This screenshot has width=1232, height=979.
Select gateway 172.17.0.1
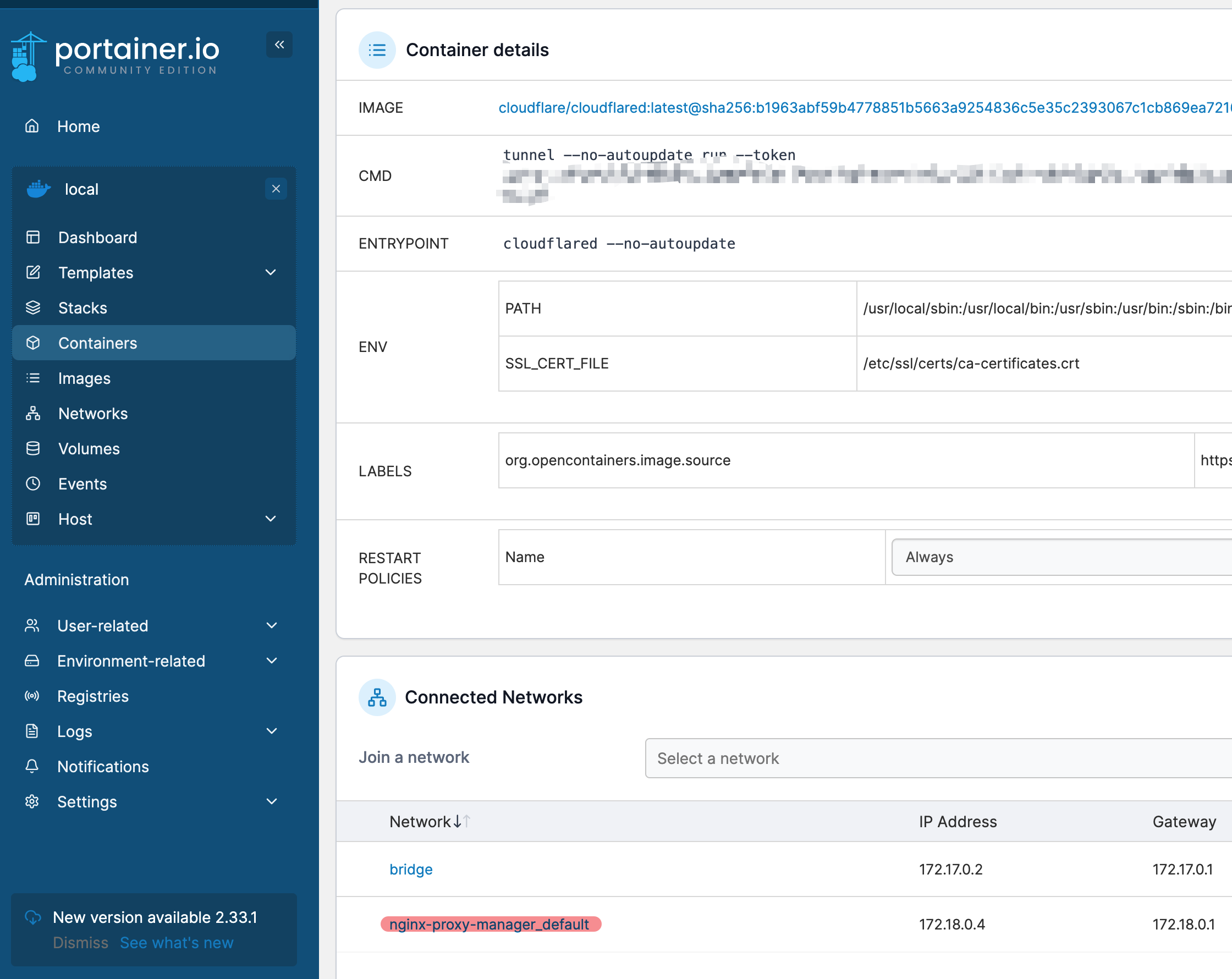(1183, 869)
